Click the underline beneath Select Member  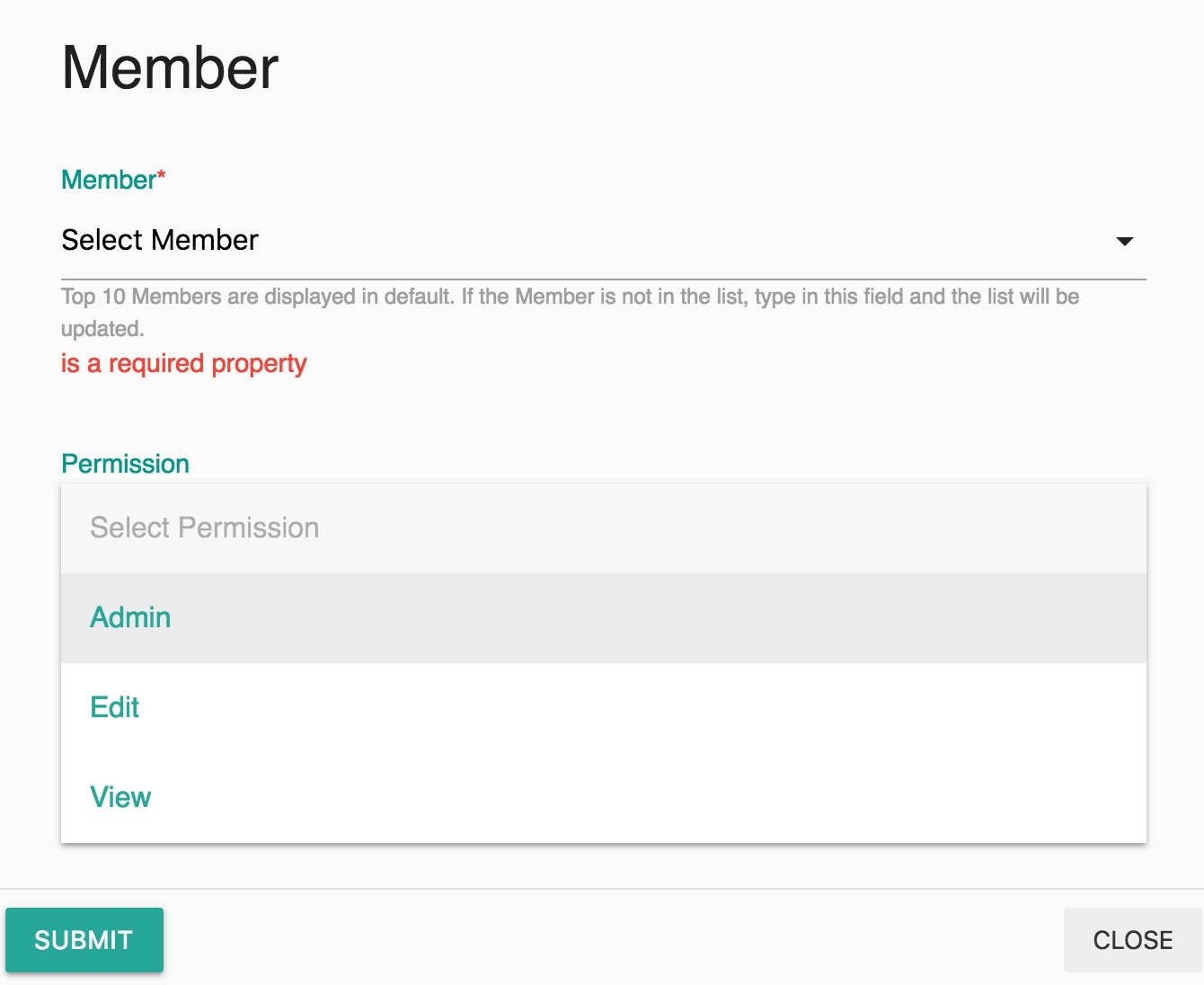tap(604, 280)
